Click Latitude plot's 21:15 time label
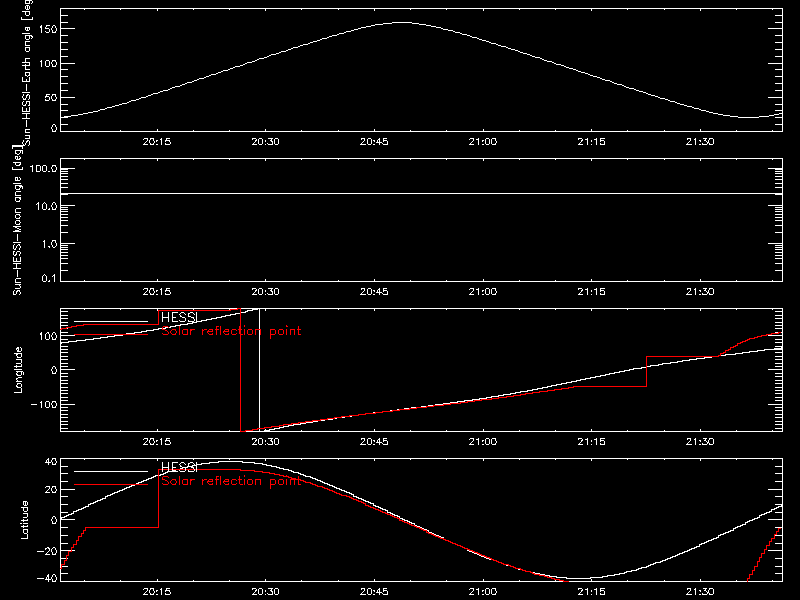The image size is (800, 600). (x=591, y=592)
